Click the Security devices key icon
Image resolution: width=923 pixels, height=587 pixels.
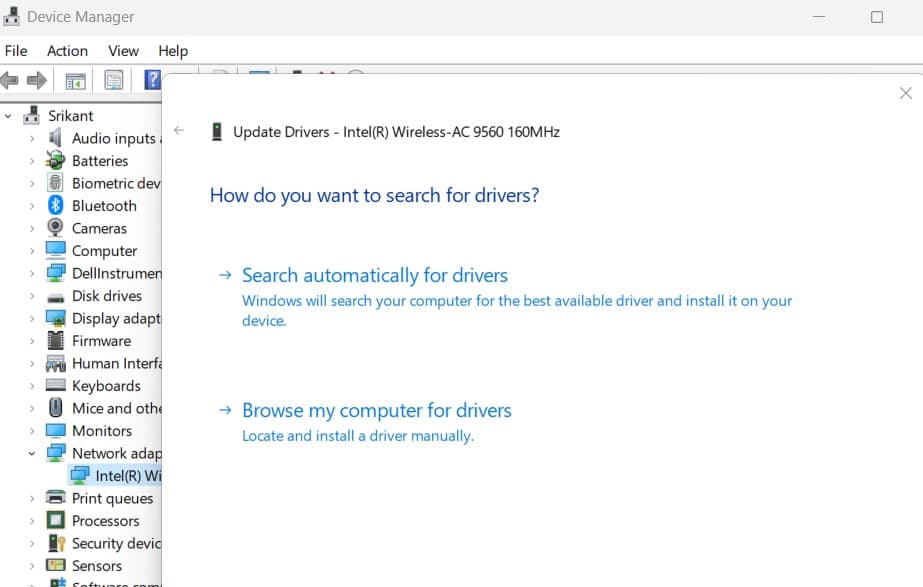[57, 543]
